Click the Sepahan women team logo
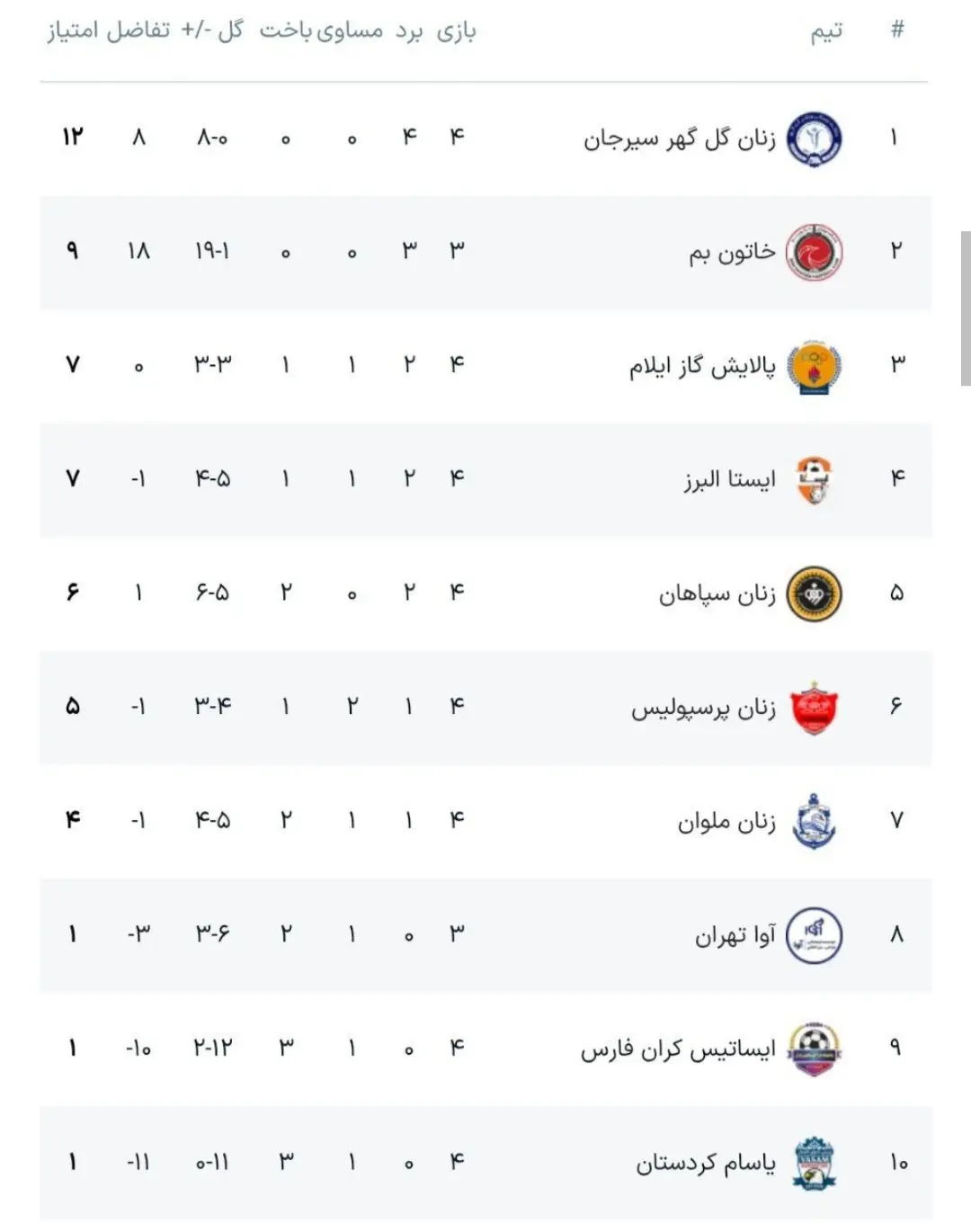Screen dimensions: 971x1232 [x=814, y=594]
